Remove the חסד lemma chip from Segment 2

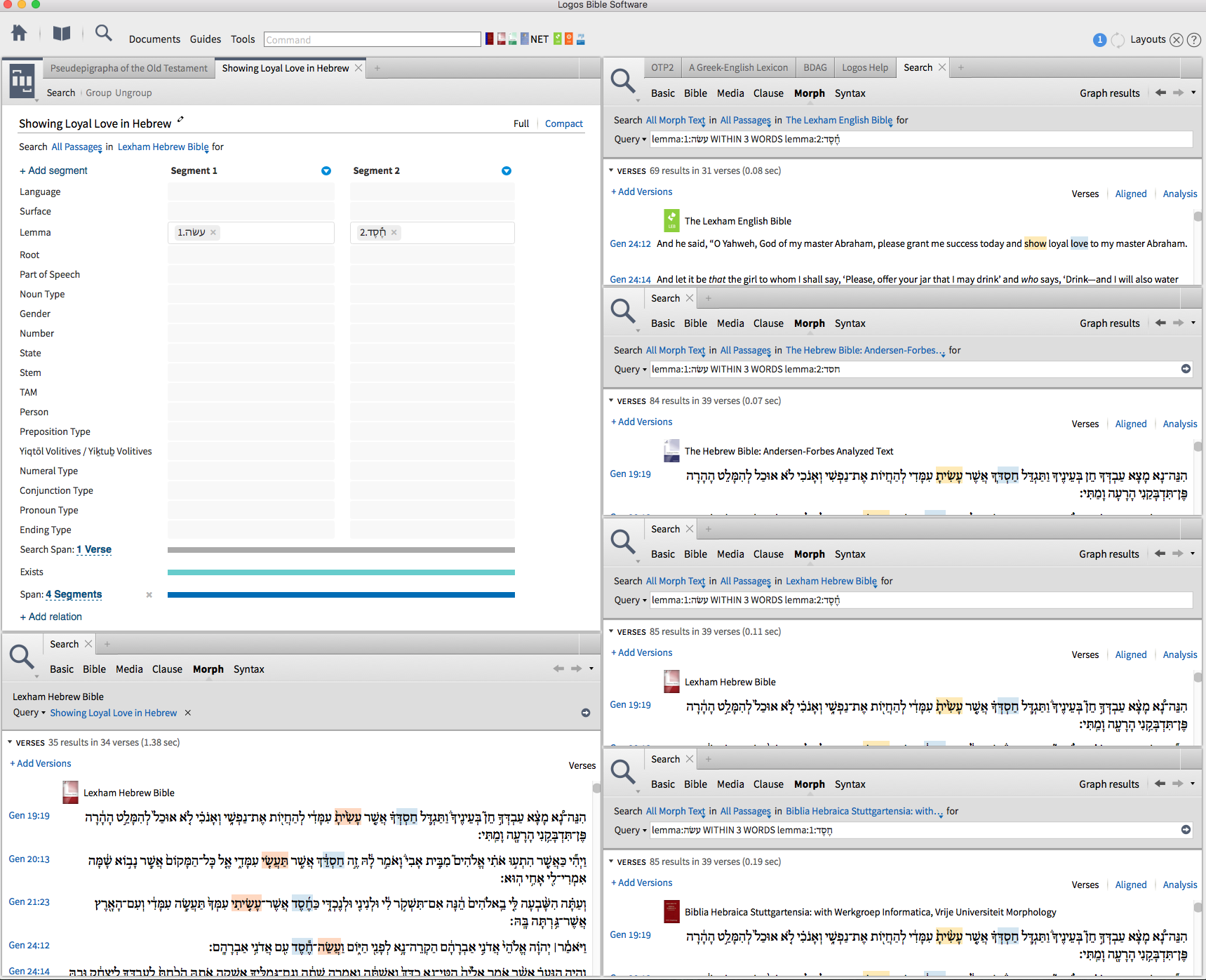pyautogui.click(x=394, y=232)
